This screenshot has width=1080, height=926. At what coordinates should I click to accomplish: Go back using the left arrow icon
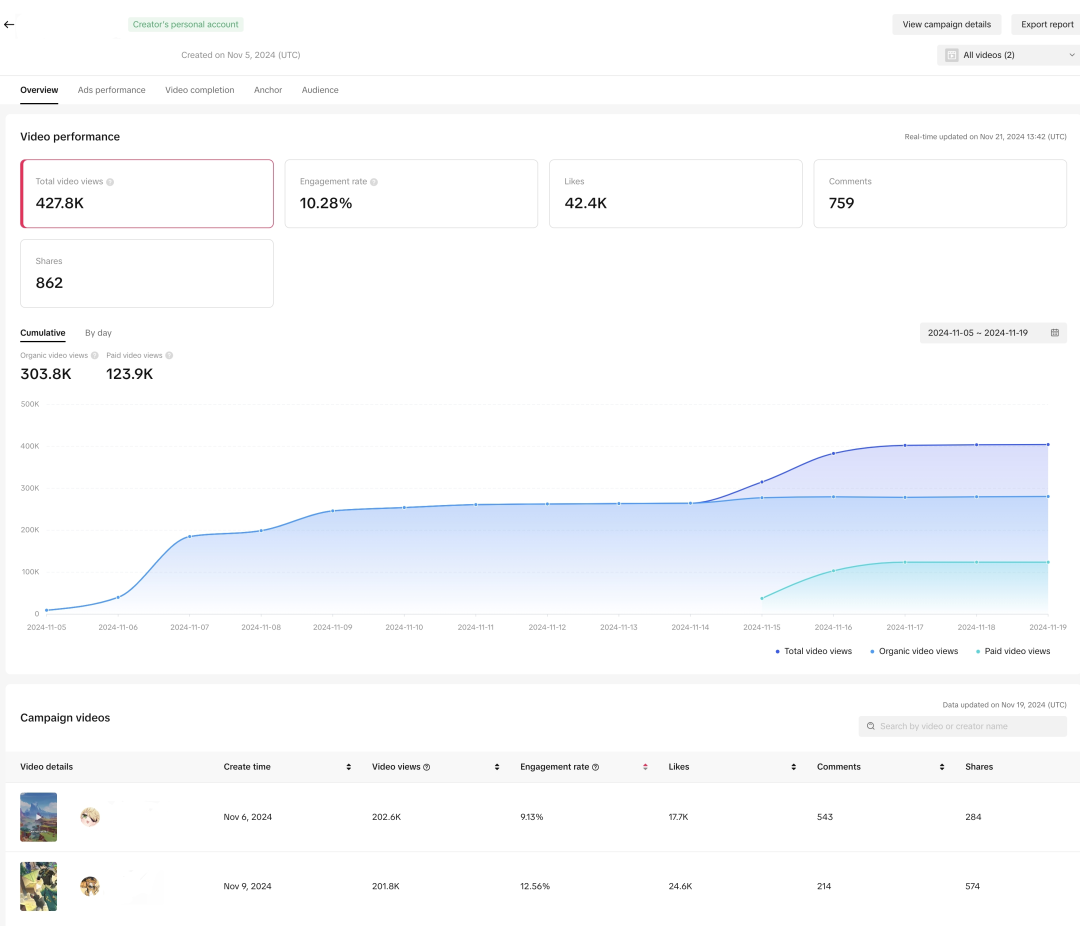(9, 25)
